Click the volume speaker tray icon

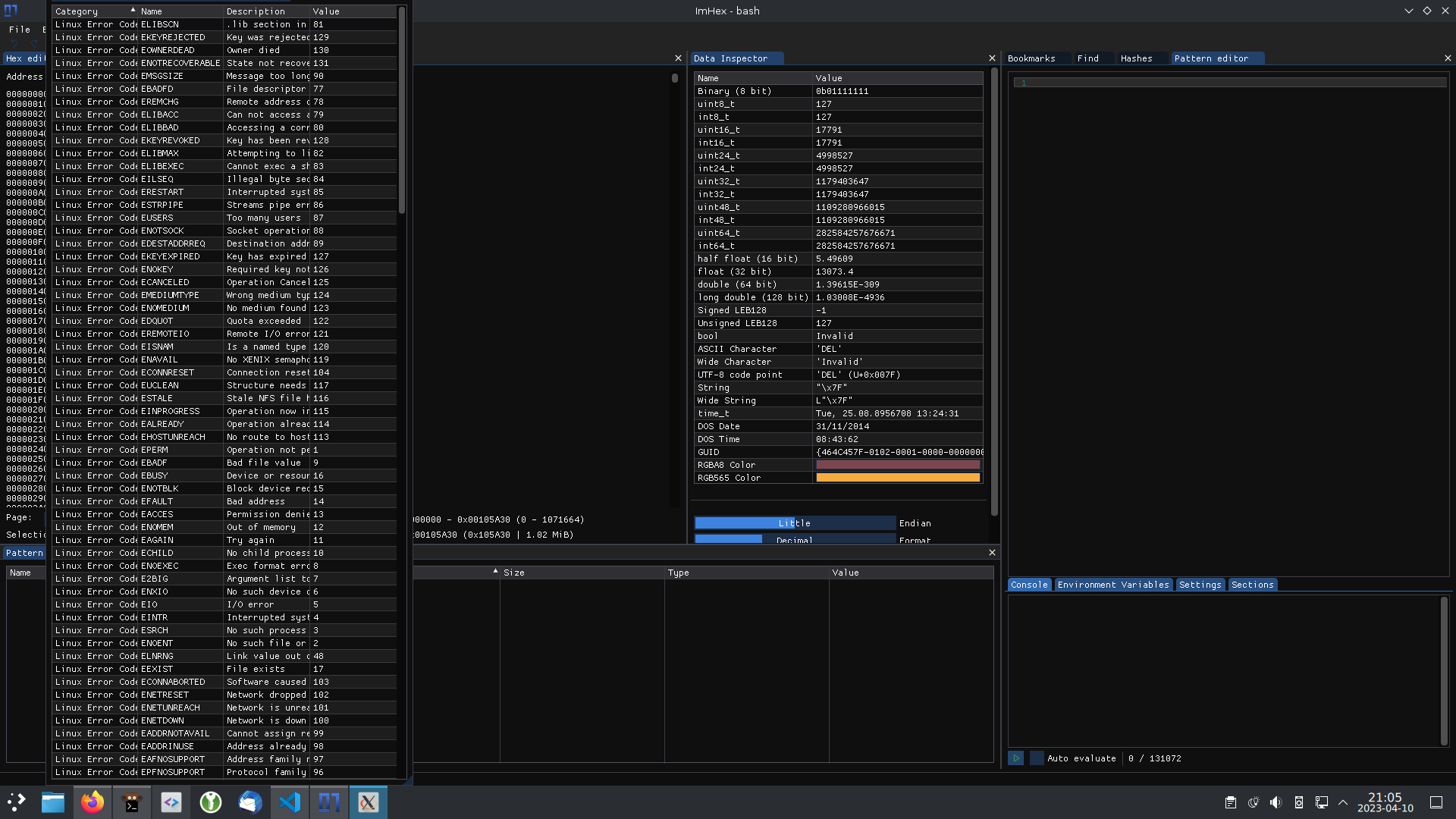click(1276, 802)
